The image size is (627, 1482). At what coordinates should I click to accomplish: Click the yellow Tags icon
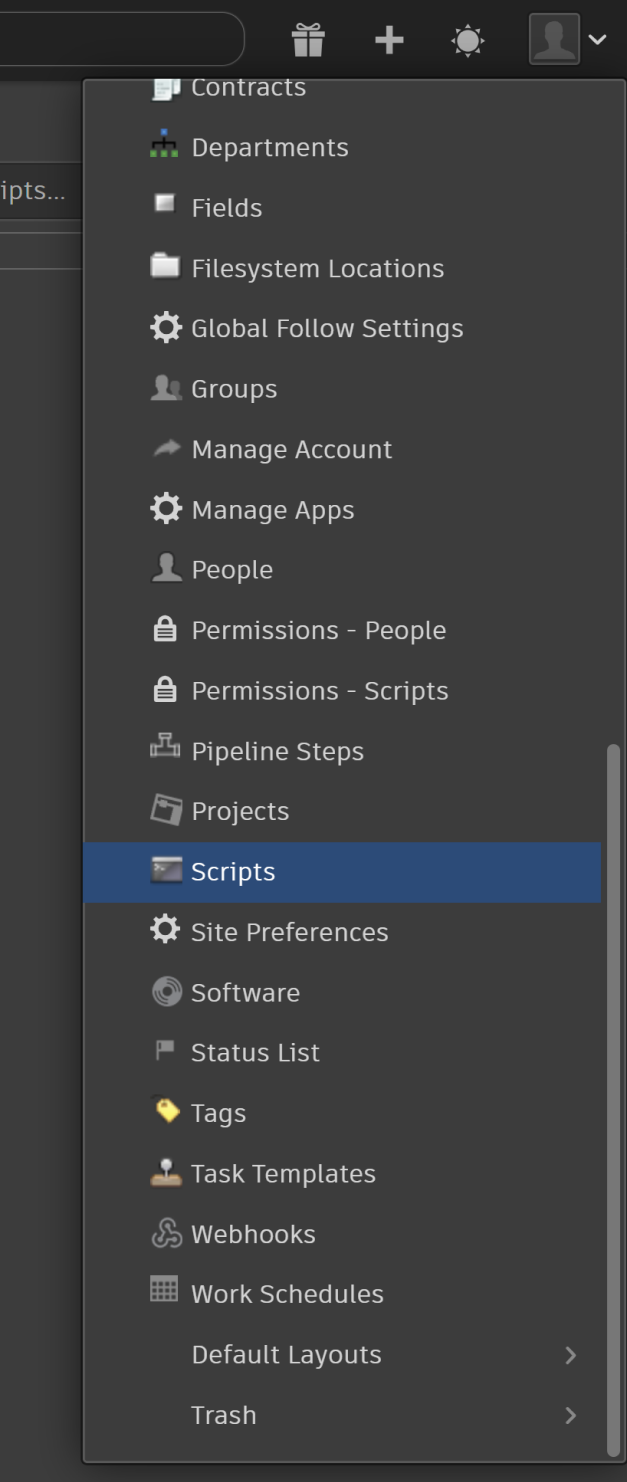pyautogui.click(x=165, y=1112)
